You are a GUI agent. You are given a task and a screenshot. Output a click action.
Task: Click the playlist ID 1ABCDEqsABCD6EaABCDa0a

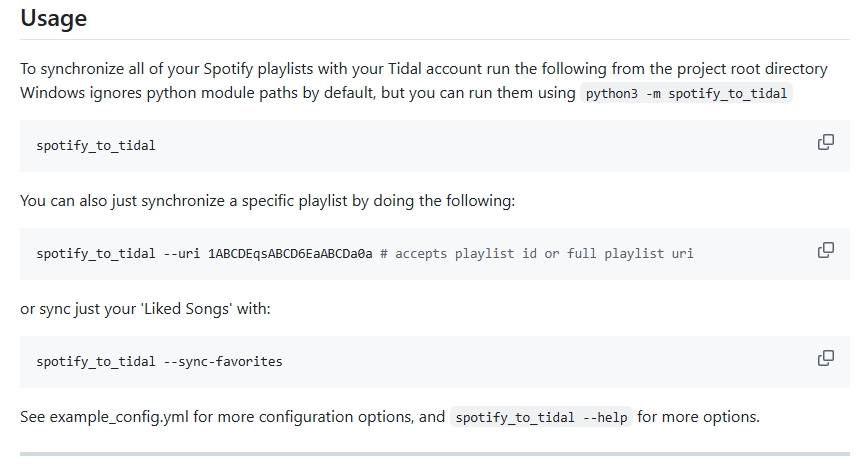tap(290, 254)
